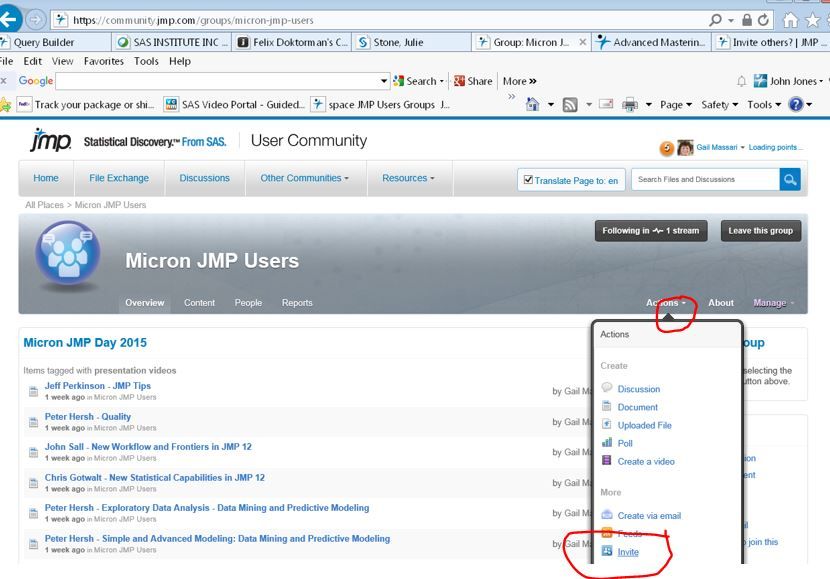The width and height of the screenshot is (830, 579).
Task: Open Peter Hersh - Quality document
Action: [87, 417]
